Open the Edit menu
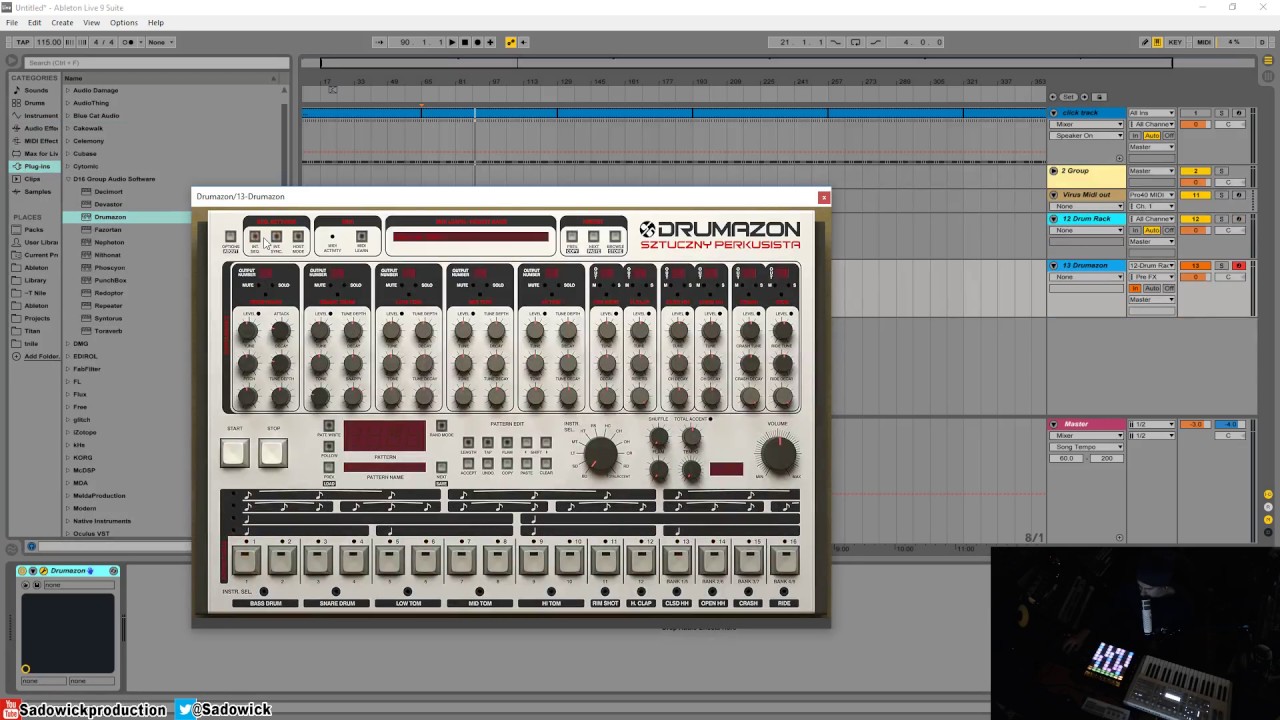The image size is (1280, 720). [35, 22]
